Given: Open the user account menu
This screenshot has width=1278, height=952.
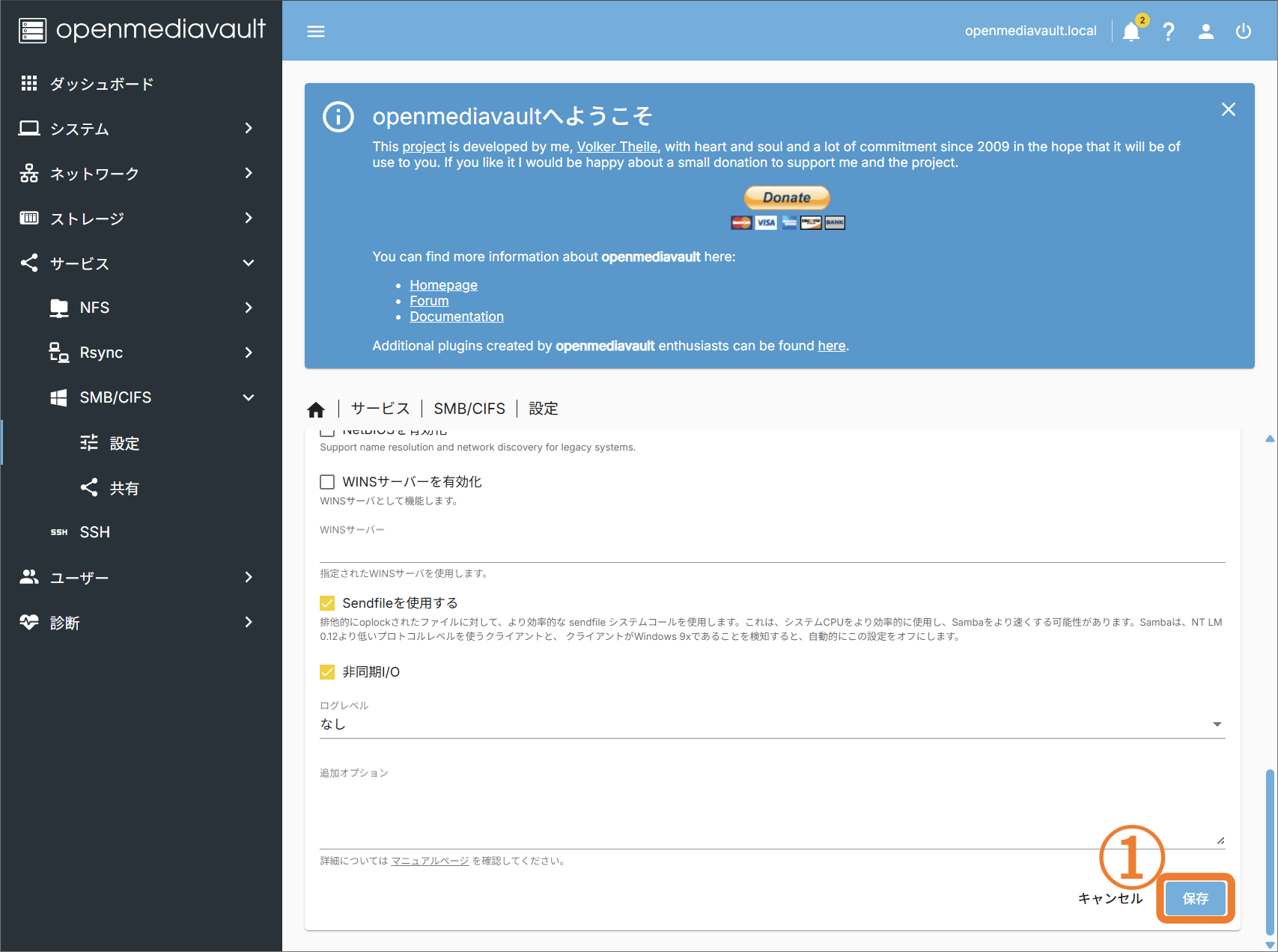Looking at the screenshot, I should [x=1205, y=31].
